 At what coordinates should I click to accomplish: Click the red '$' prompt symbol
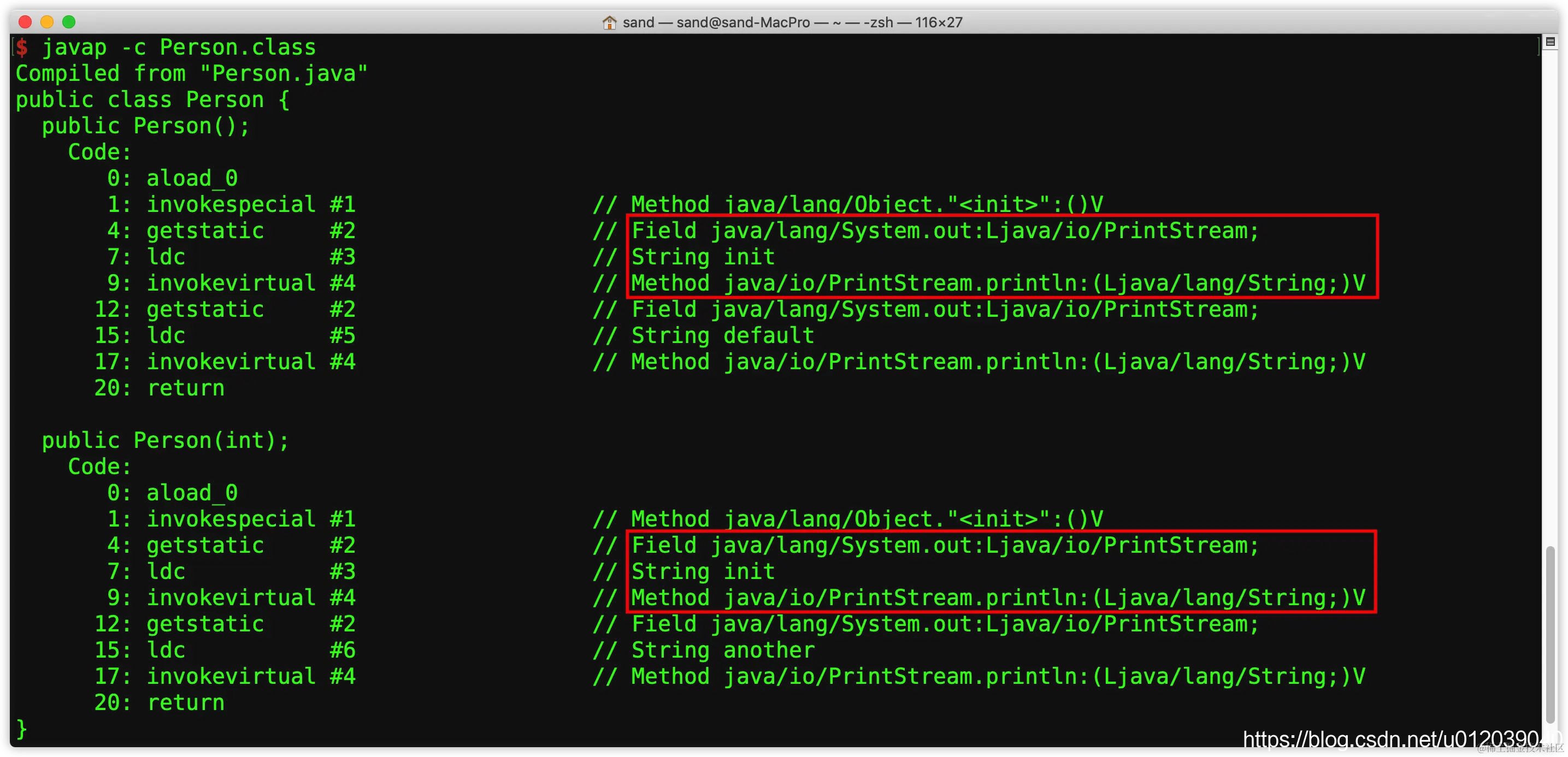22,48
